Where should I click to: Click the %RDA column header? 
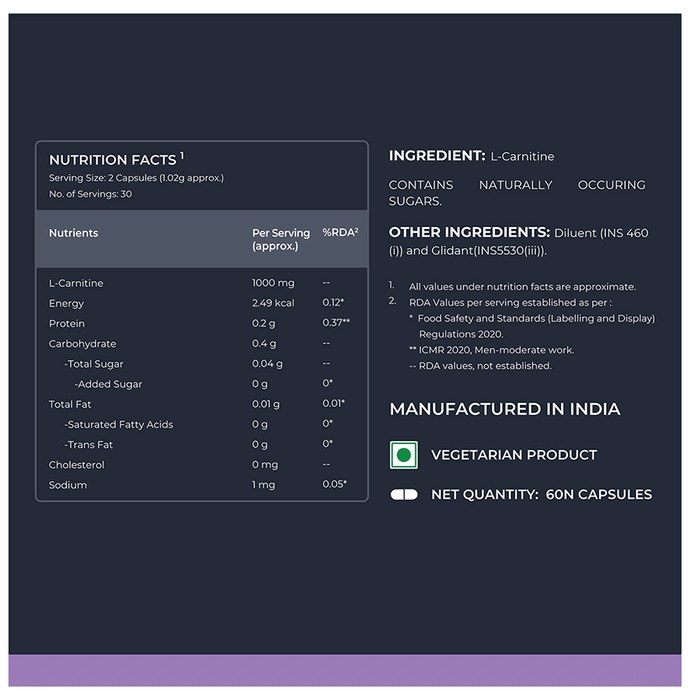pos(340,232)
